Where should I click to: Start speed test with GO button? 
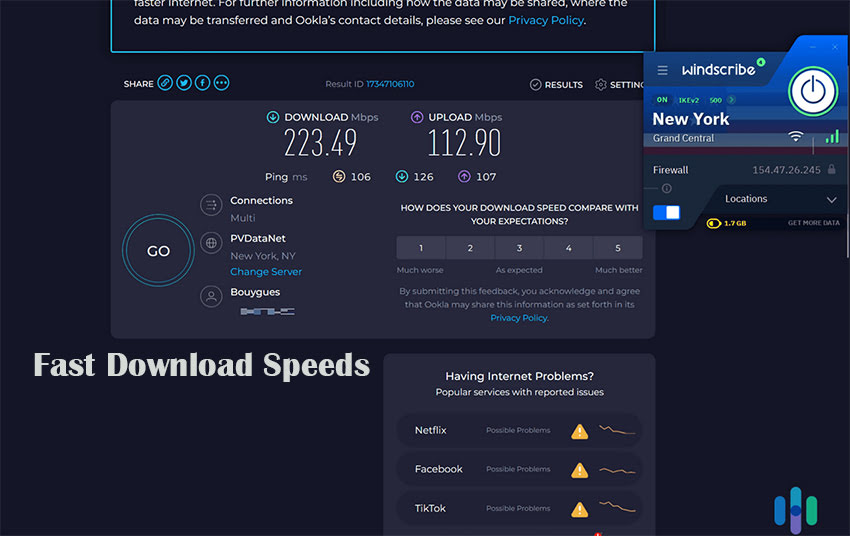pos(158,250)
